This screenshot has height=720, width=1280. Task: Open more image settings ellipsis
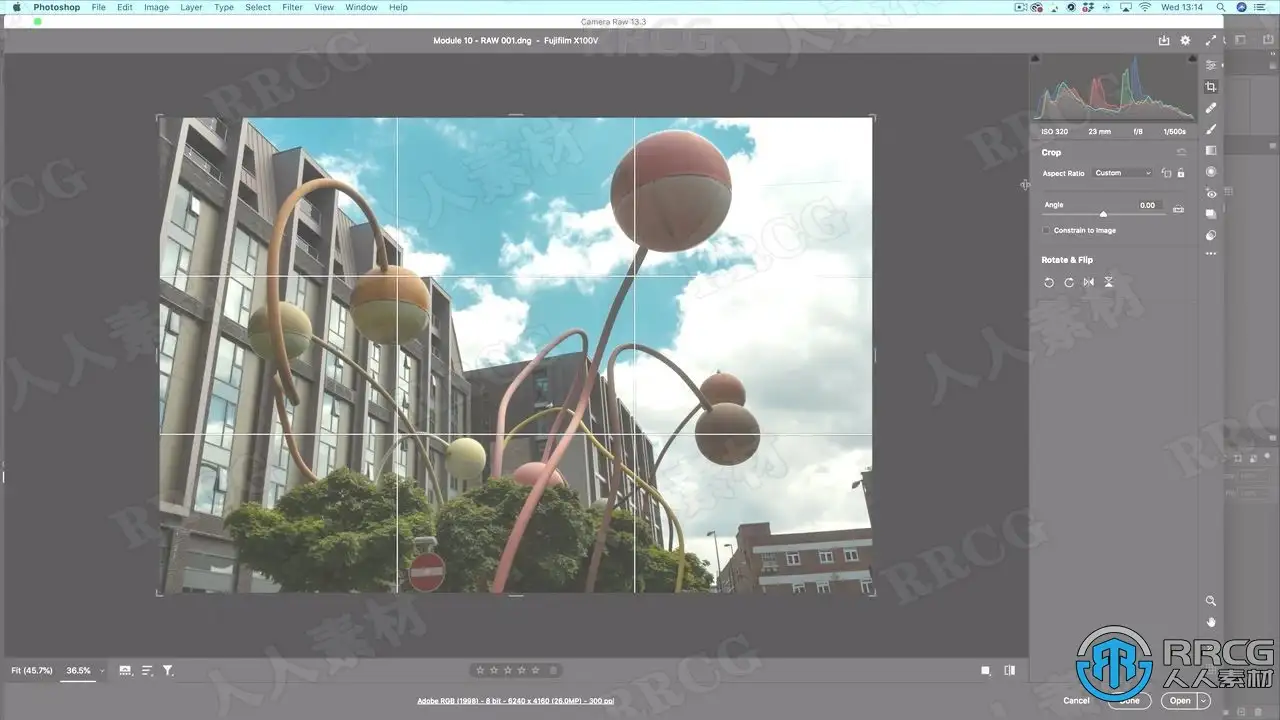coord(1211,254)
